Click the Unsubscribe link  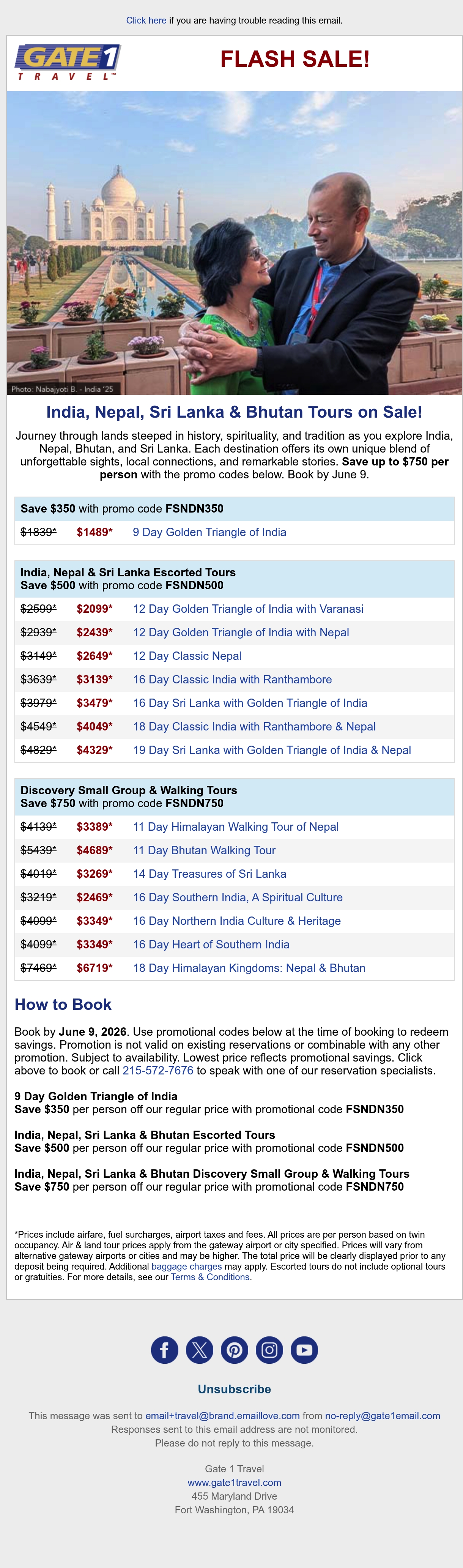coord(234,1389)
